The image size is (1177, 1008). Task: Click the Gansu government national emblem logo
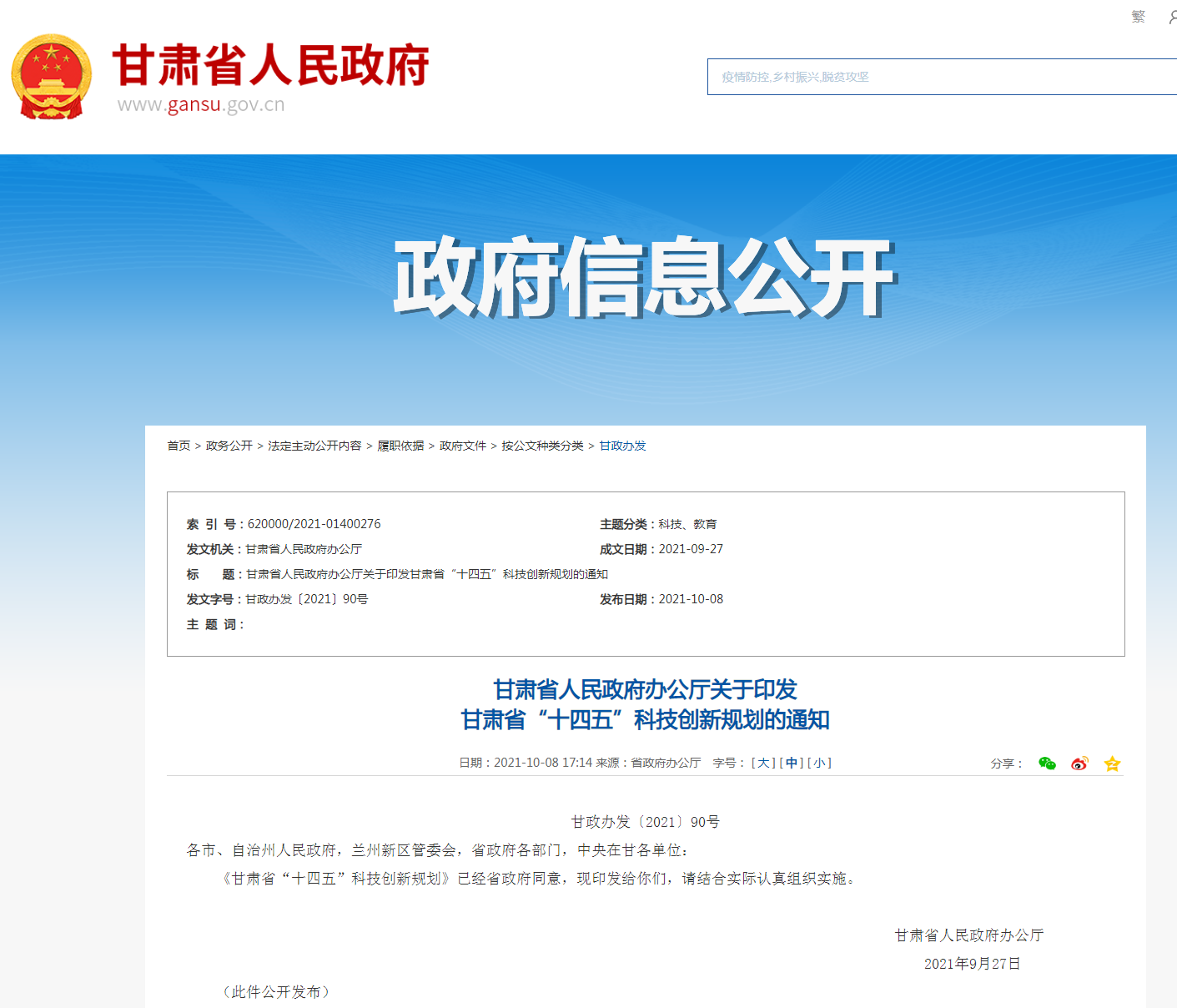pos(52,77)
